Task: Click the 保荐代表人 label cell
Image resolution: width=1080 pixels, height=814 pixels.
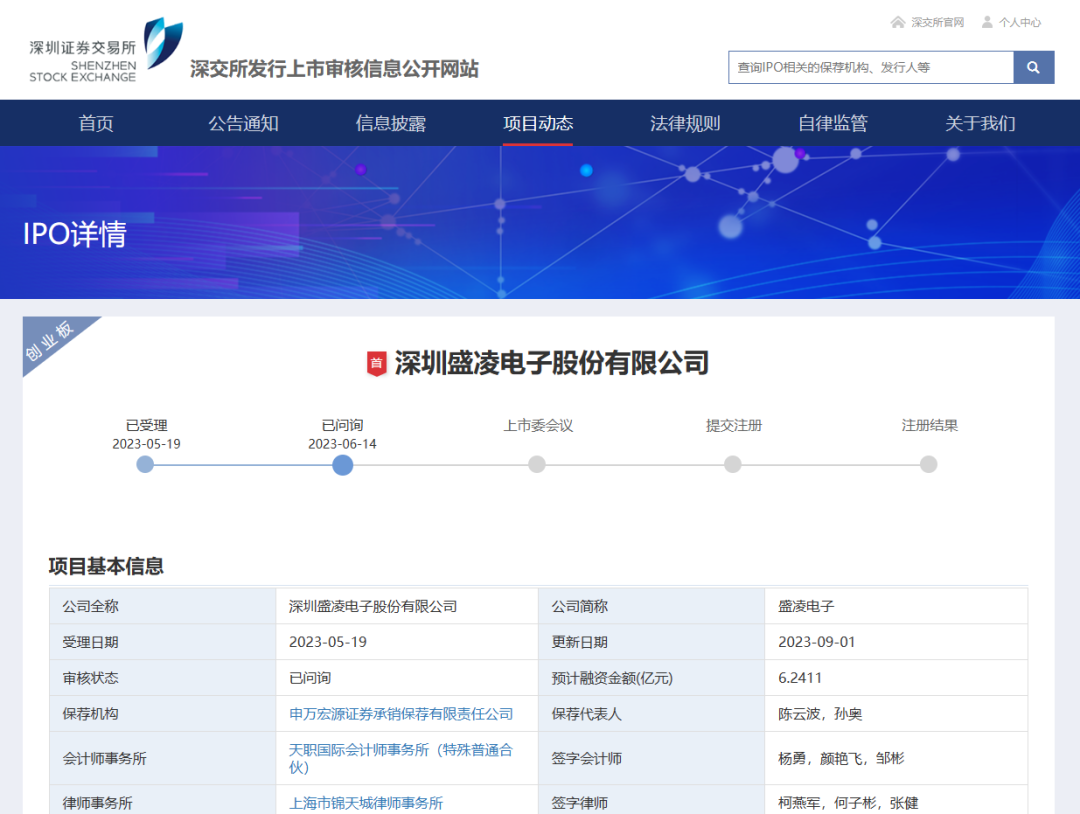Action: [x=652, y=713]
